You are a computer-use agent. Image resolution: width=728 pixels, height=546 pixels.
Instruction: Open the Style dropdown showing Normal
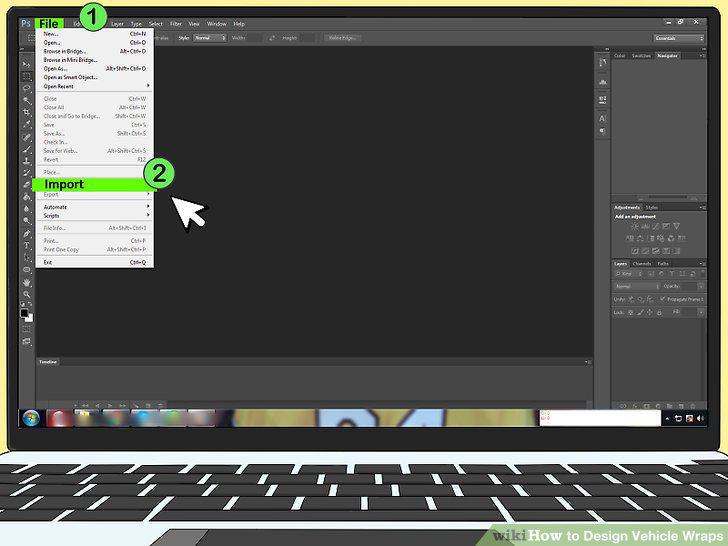click(x=210, y=38)
